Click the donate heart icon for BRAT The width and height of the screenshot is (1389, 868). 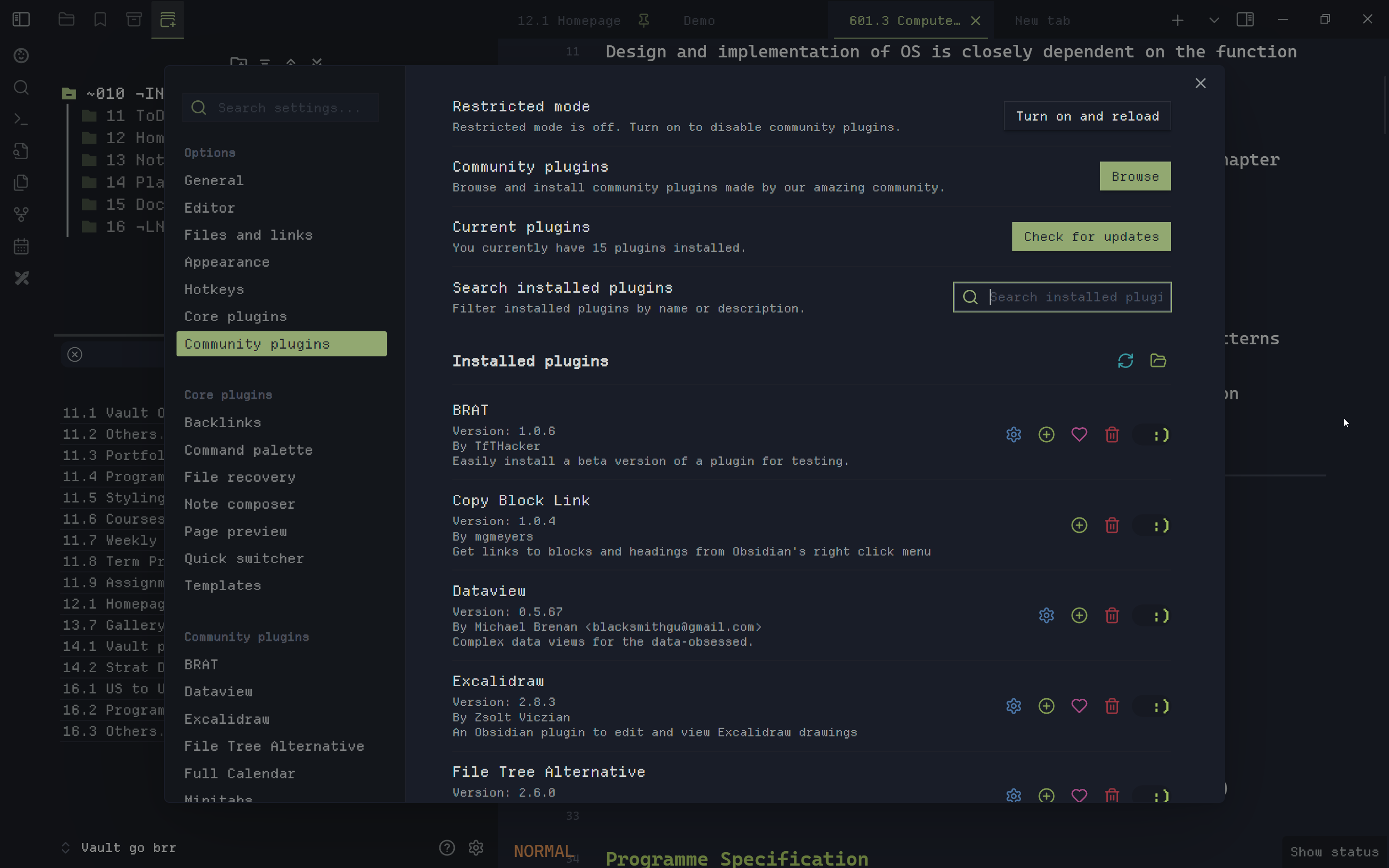pyautogui.click(x=1079, y=434)
